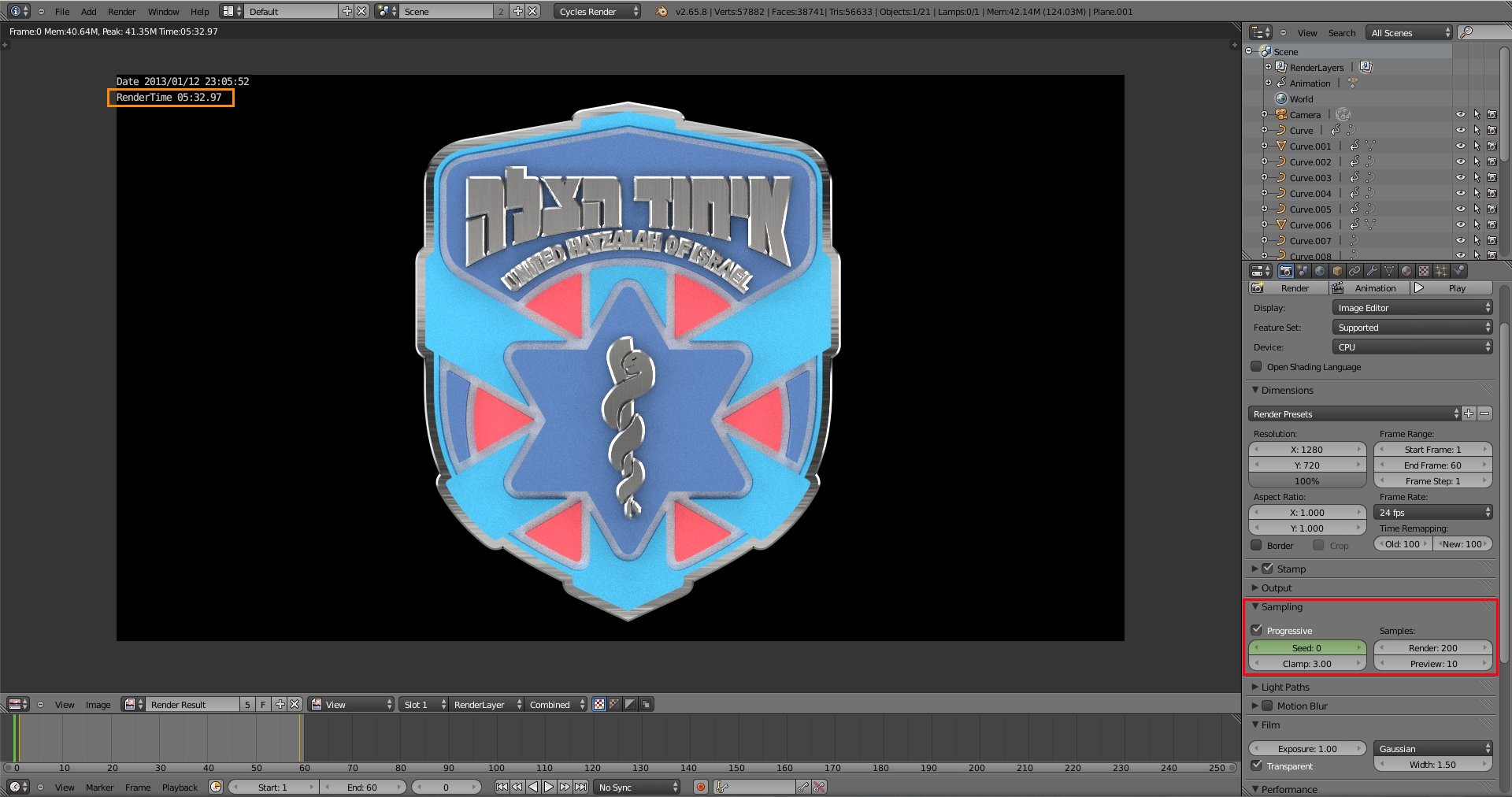Click the insert keyframes key icon
Viewport: 1512px width, 797px height.
(x=803, y=787)
